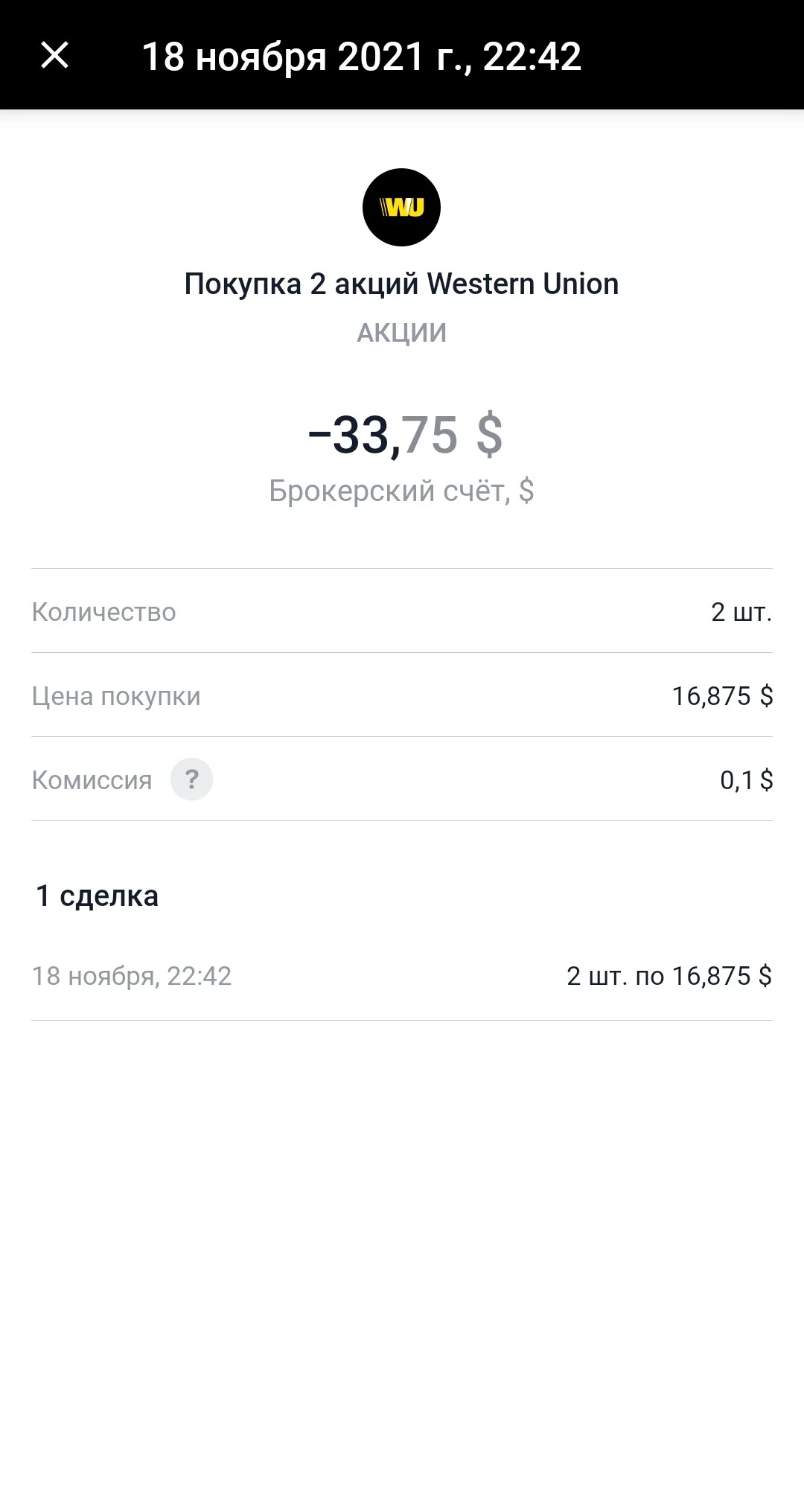Select the 'Цена покупки' row label
Image resolution: width=804 pixels, height=1512 pixels.
coord(116,696)
